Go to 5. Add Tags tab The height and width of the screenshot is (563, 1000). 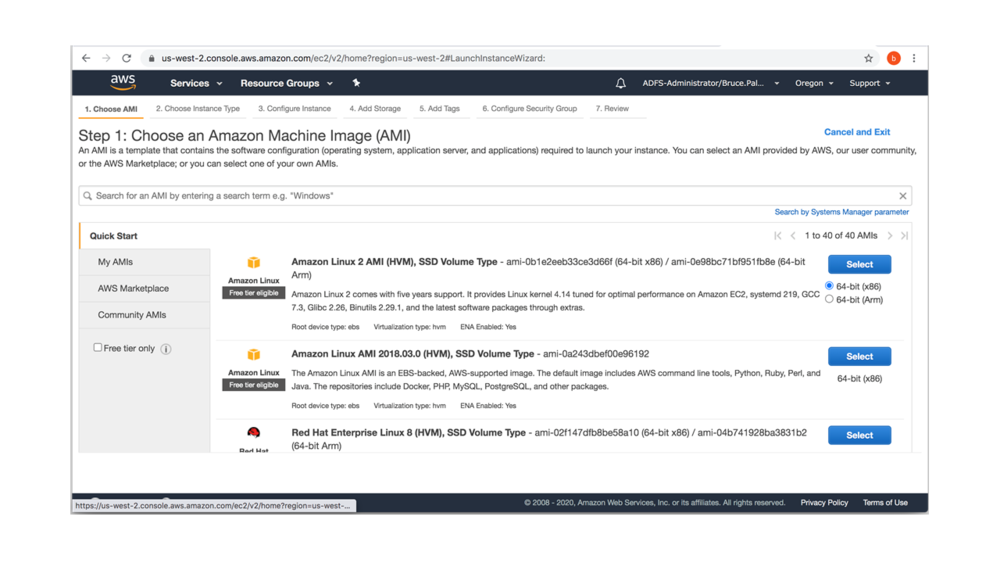click(x=439, y=108)
